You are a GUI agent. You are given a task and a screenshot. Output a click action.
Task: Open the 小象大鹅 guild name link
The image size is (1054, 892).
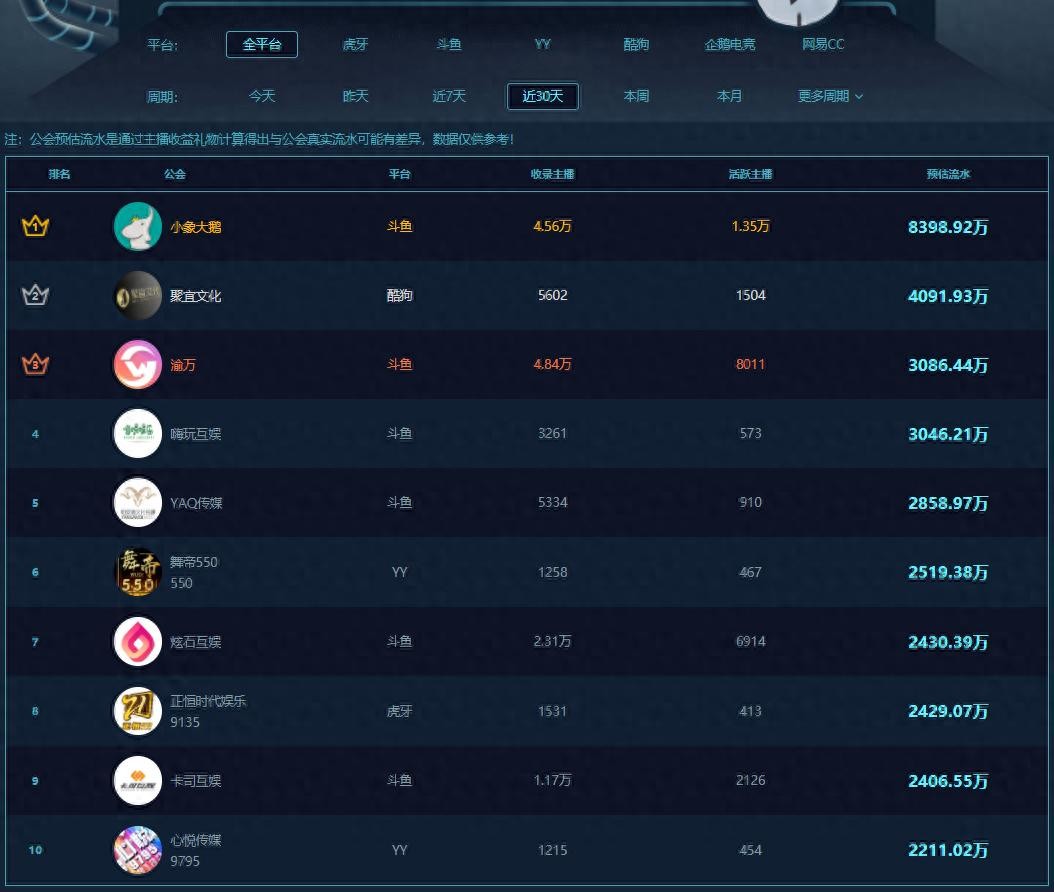click(x=196, y=227)
